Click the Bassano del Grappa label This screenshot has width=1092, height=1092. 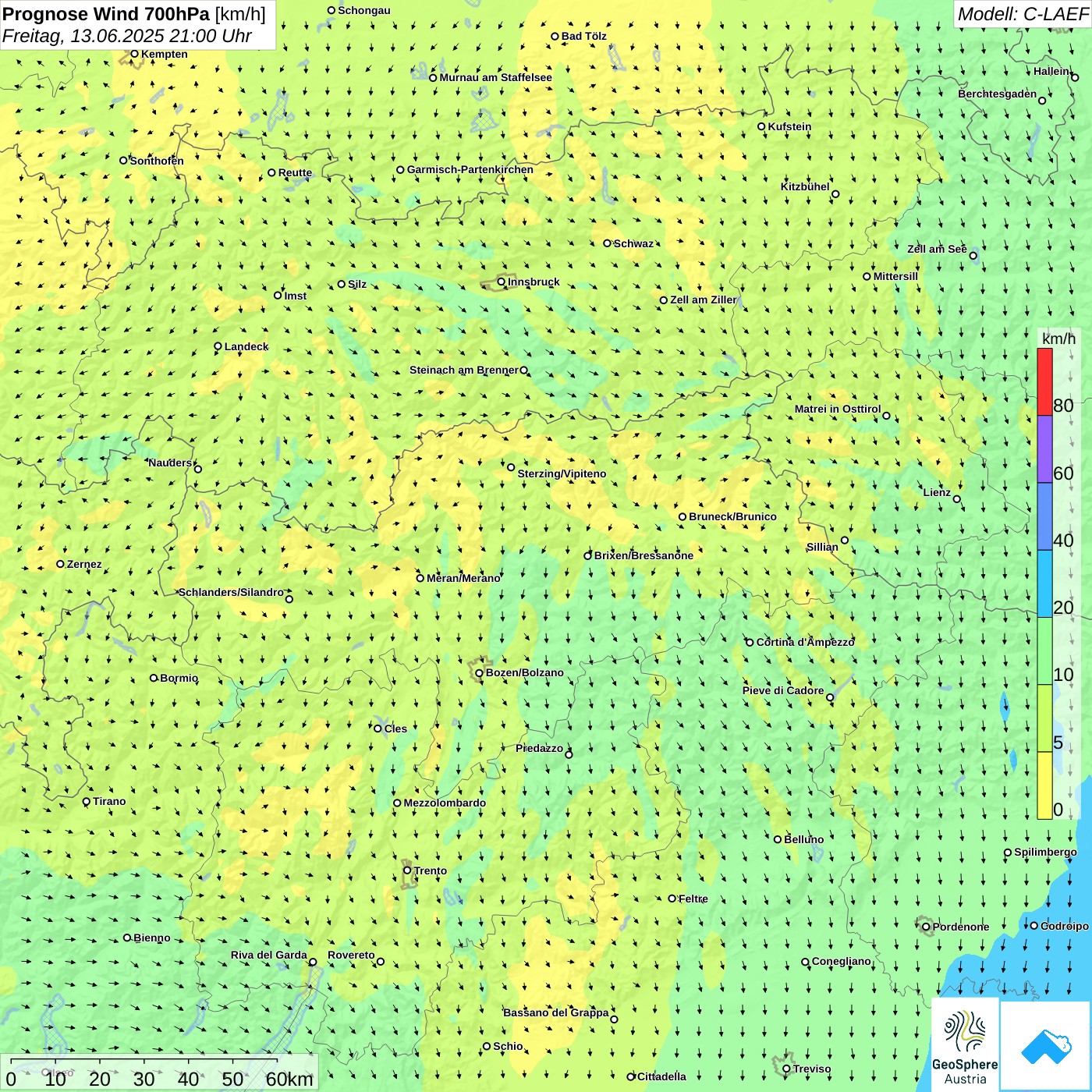pyautogui.click(x=555, y=1012)
